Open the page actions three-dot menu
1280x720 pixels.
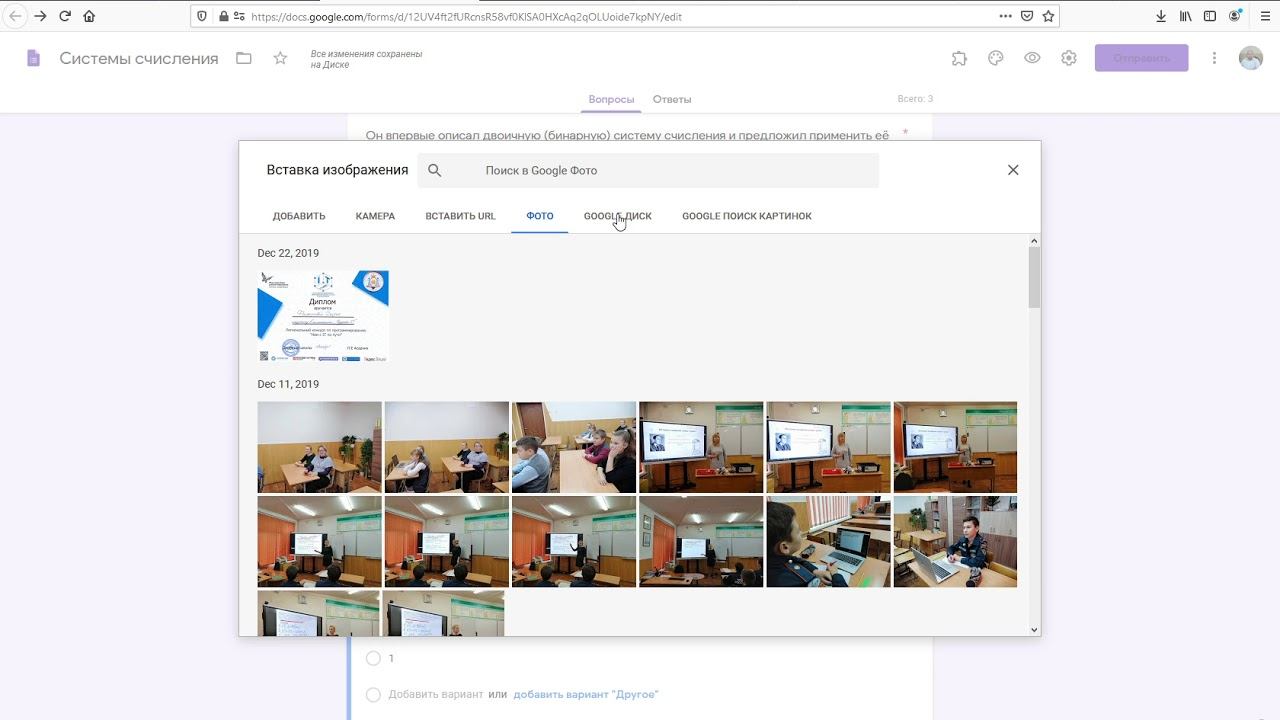pos(1005,16)
